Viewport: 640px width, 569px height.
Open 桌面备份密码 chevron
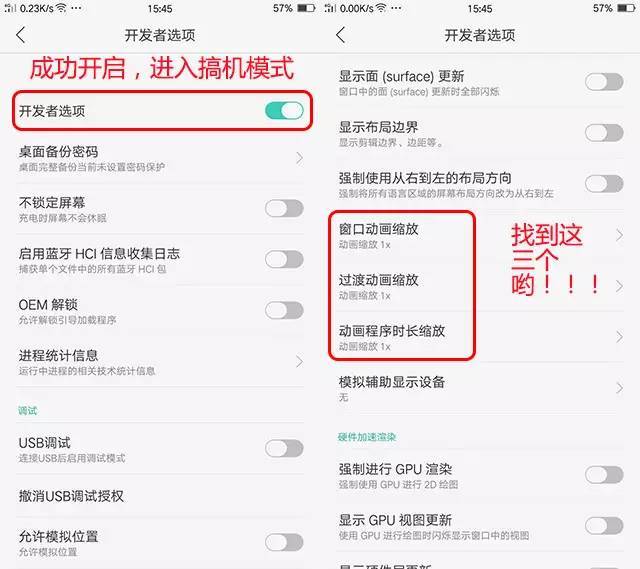pyautogui.click(x=300, y=158)
